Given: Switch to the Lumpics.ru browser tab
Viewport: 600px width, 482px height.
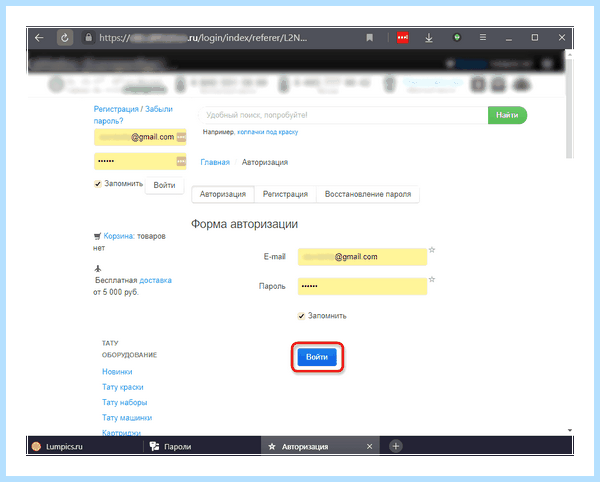Looking at the screenshot, I should (85, 446).
